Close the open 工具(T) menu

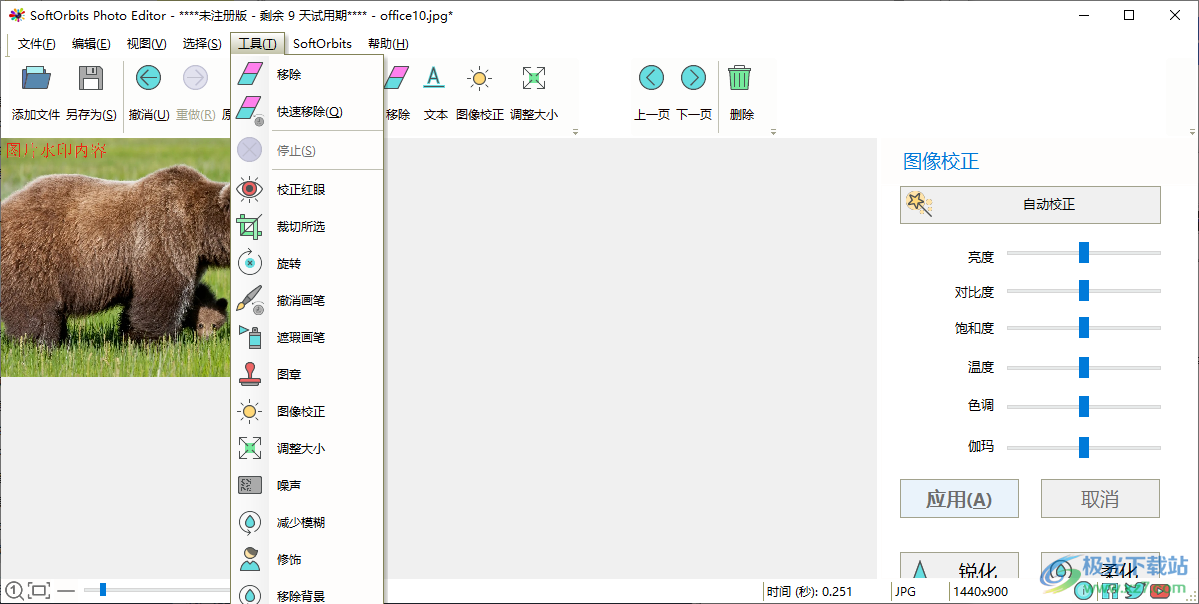click(x=258, y=44)
